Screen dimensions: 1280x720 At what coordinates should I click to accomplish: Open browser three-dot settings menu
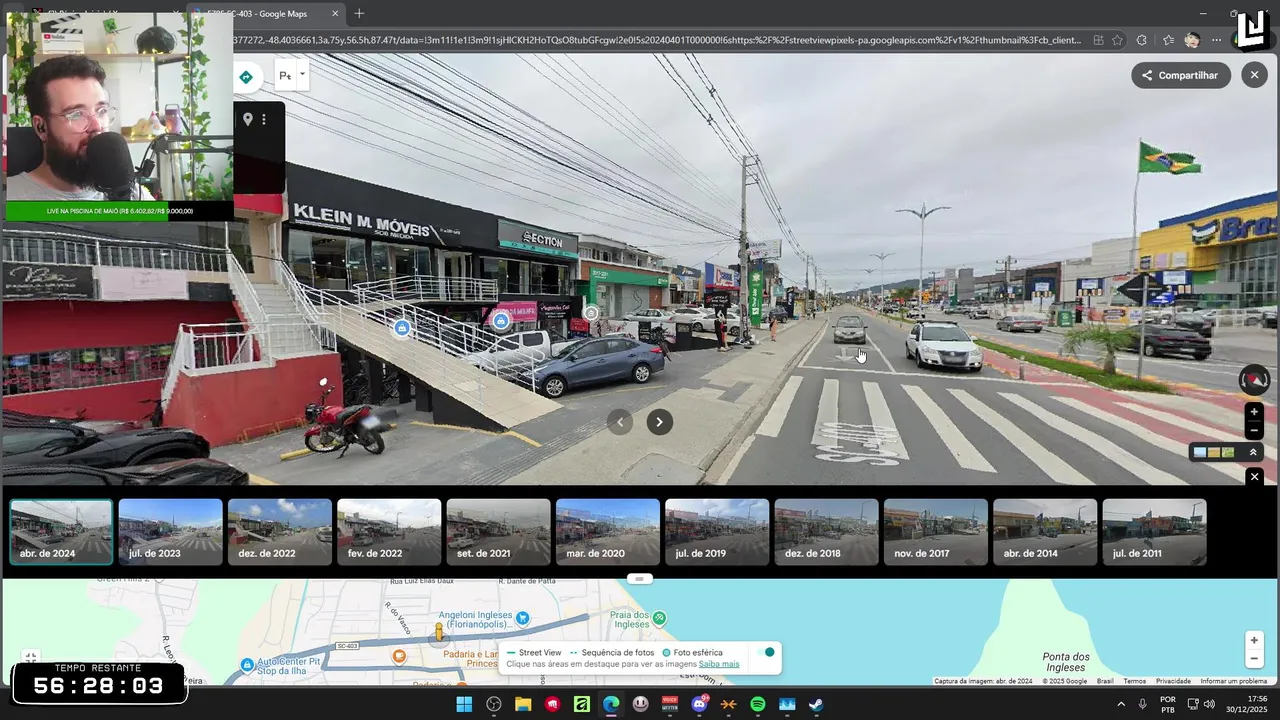pos(1216,40)
